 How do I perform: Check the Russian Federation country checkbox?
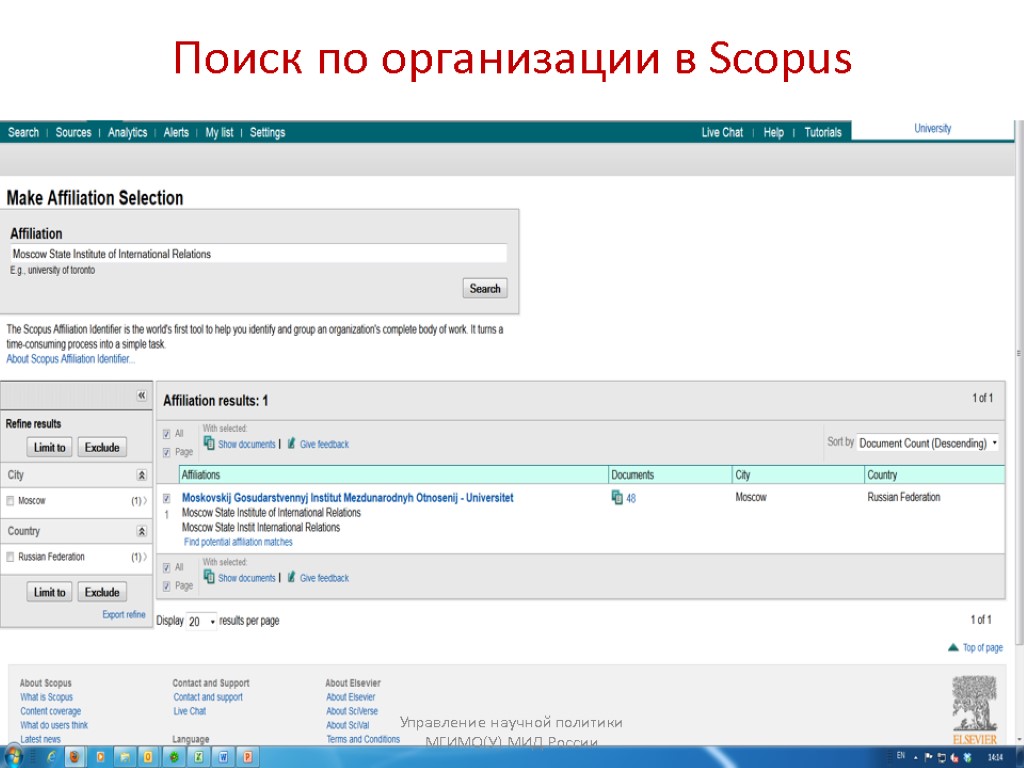click(x=10, y=557)
